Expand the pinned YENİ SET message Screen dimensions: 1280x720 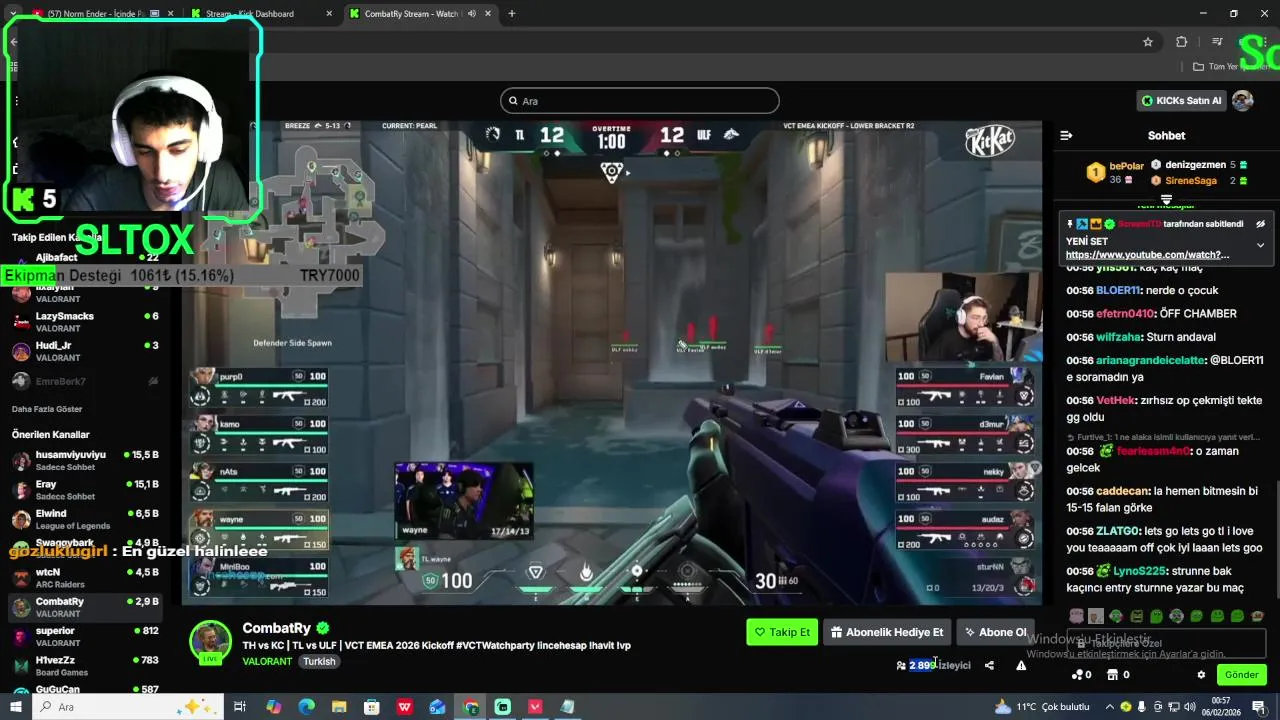[1260, 245]
